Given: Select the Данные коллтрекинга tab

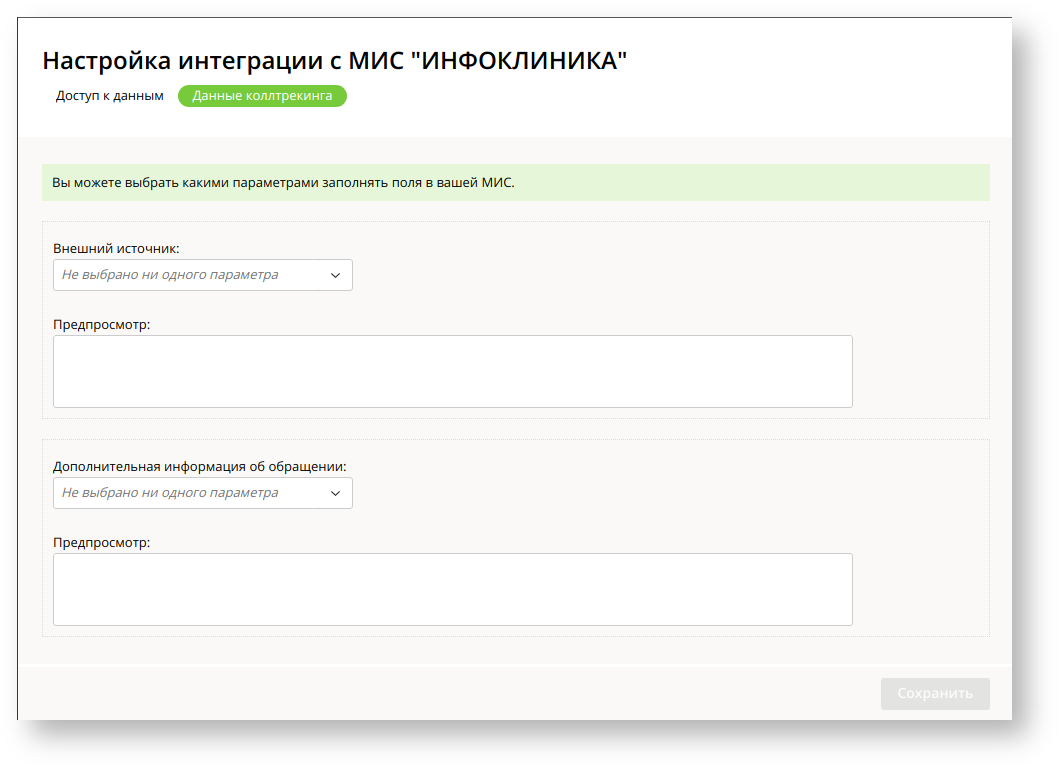Looking at the screenshot, I should click(x=262, y=96).
